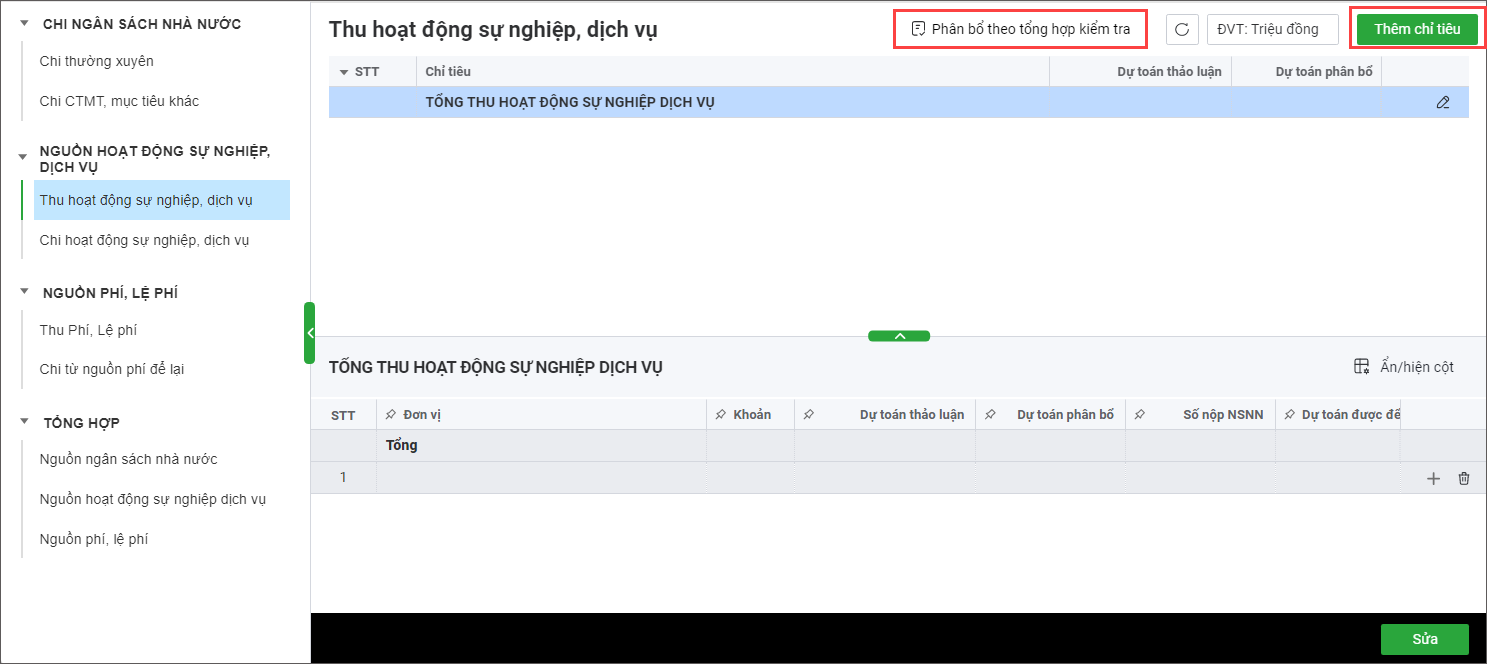Click trash icon to delete row 1

[1464, 479]
